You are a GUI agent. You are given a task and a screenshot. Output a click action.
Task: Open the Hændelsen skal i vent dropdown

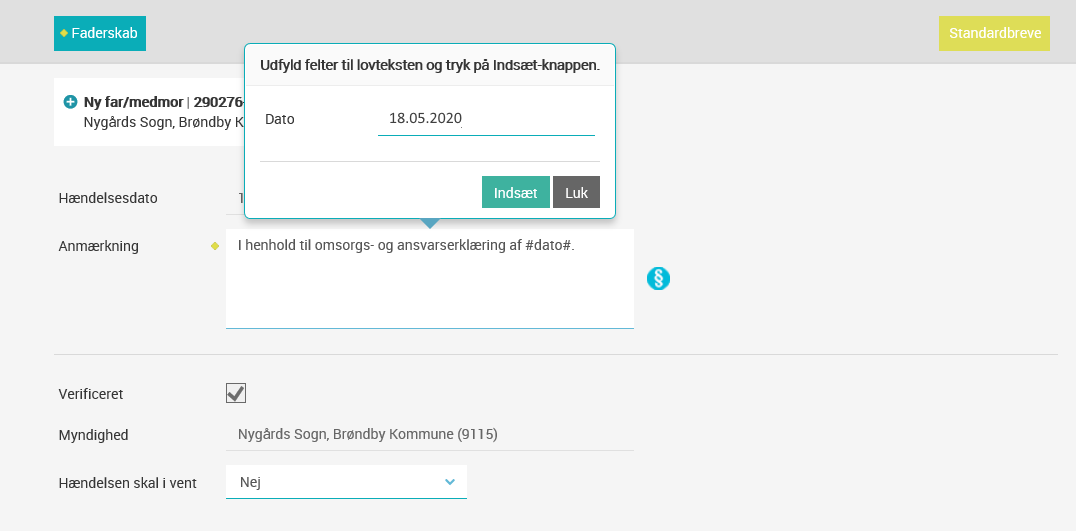346,482
